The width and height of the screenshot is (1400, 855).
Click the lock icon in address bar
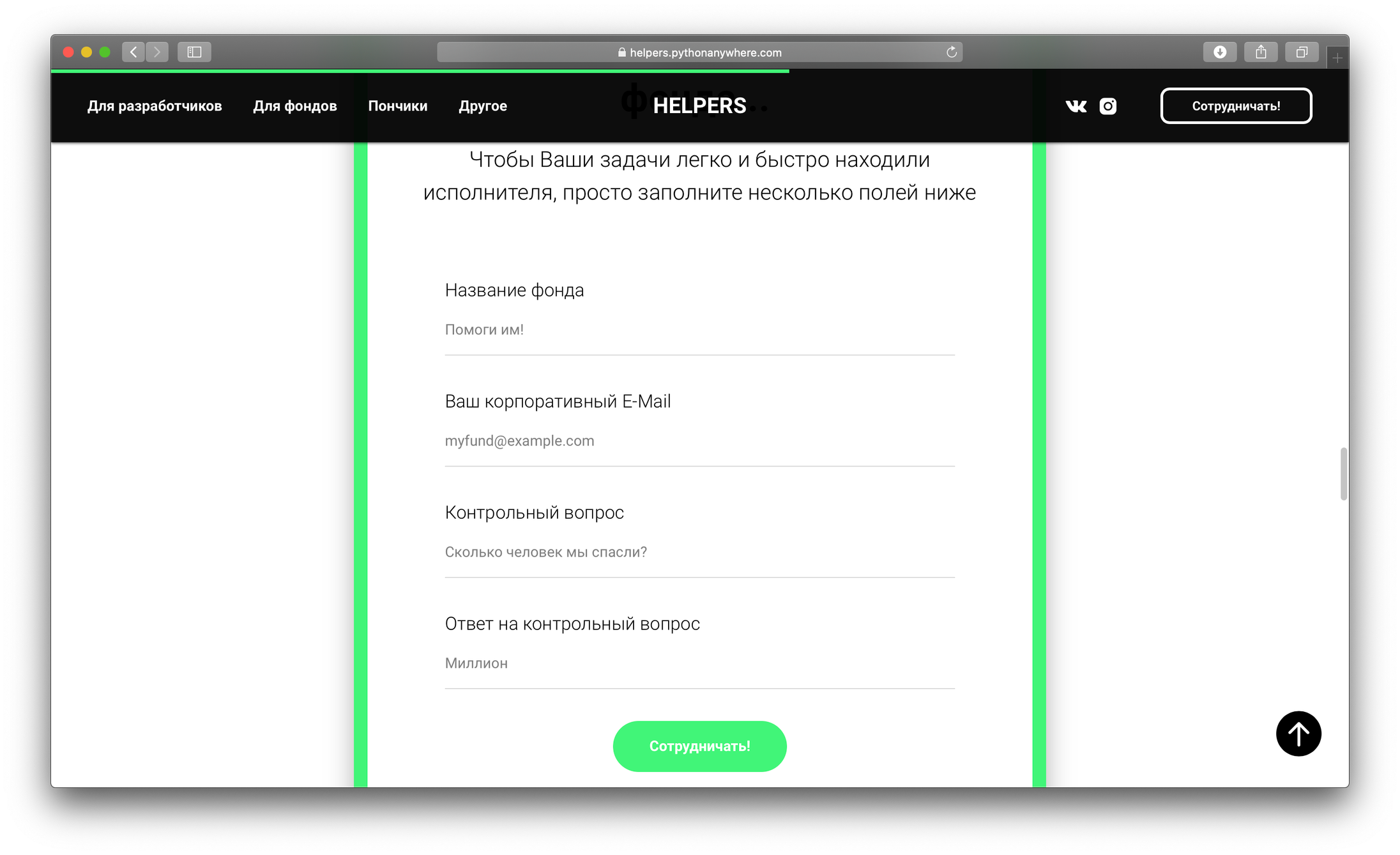tap(621, 52)
